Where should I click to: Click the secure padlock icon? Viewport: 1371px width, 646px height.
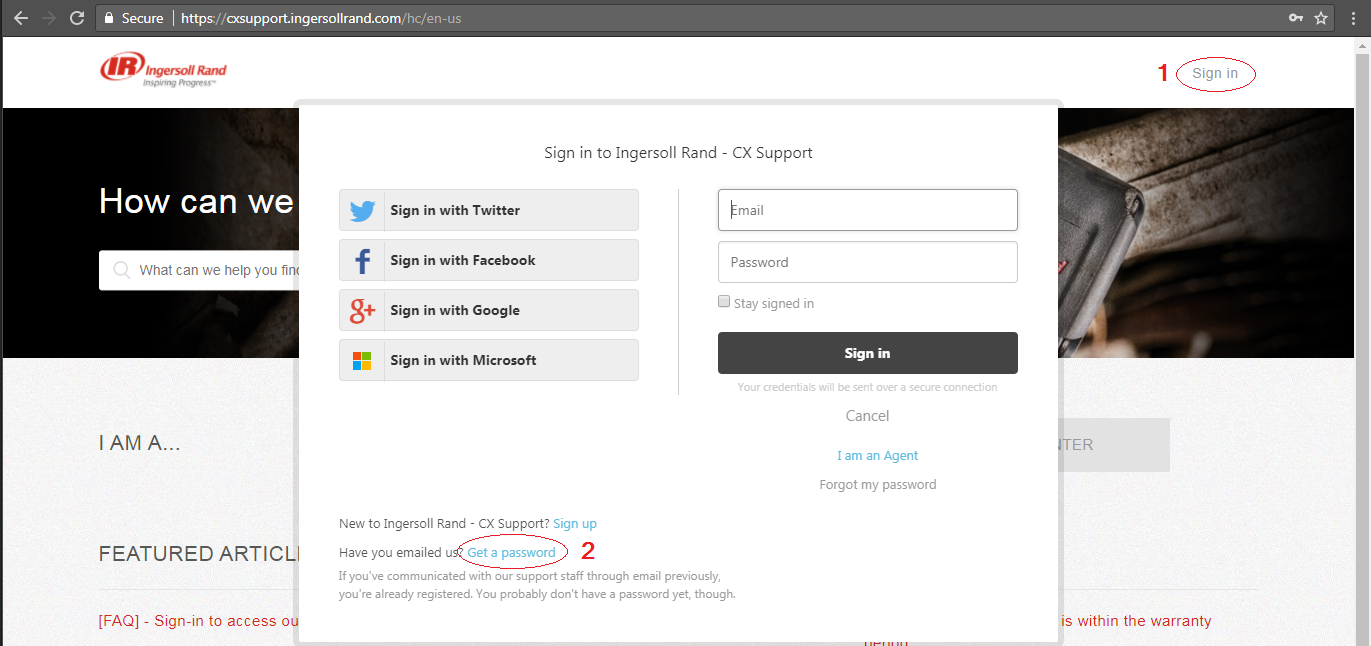(108, 18)
